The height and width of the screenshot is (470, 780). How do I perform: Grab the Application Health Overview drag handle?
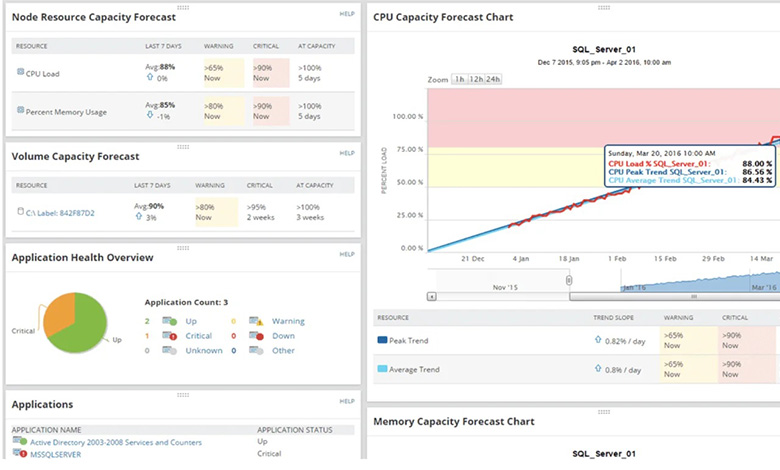(183, 248)
